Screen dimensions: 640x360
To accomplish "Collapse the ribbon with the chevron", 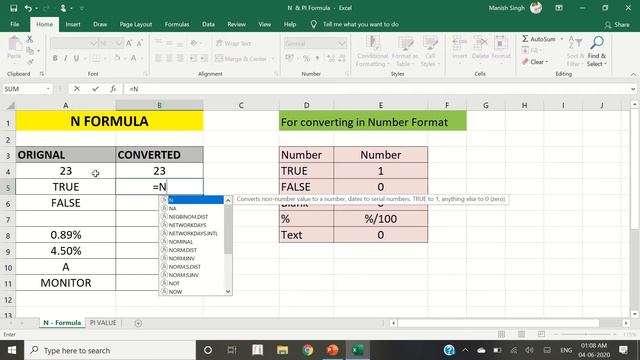I will click(633, 74).
